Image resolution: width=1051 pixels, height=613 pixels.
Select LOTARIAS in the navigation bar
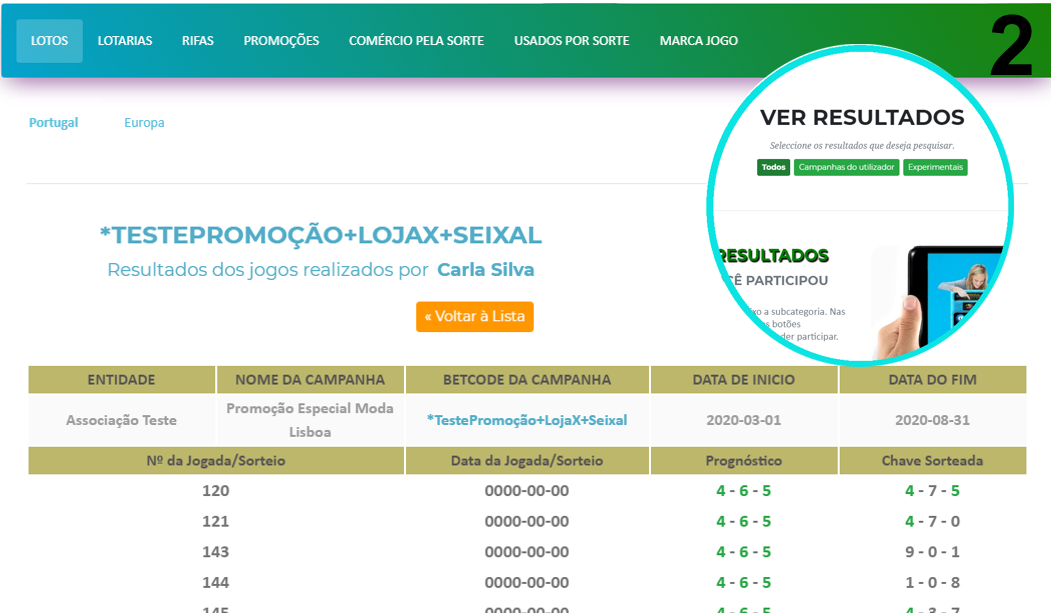click(125, 41)
